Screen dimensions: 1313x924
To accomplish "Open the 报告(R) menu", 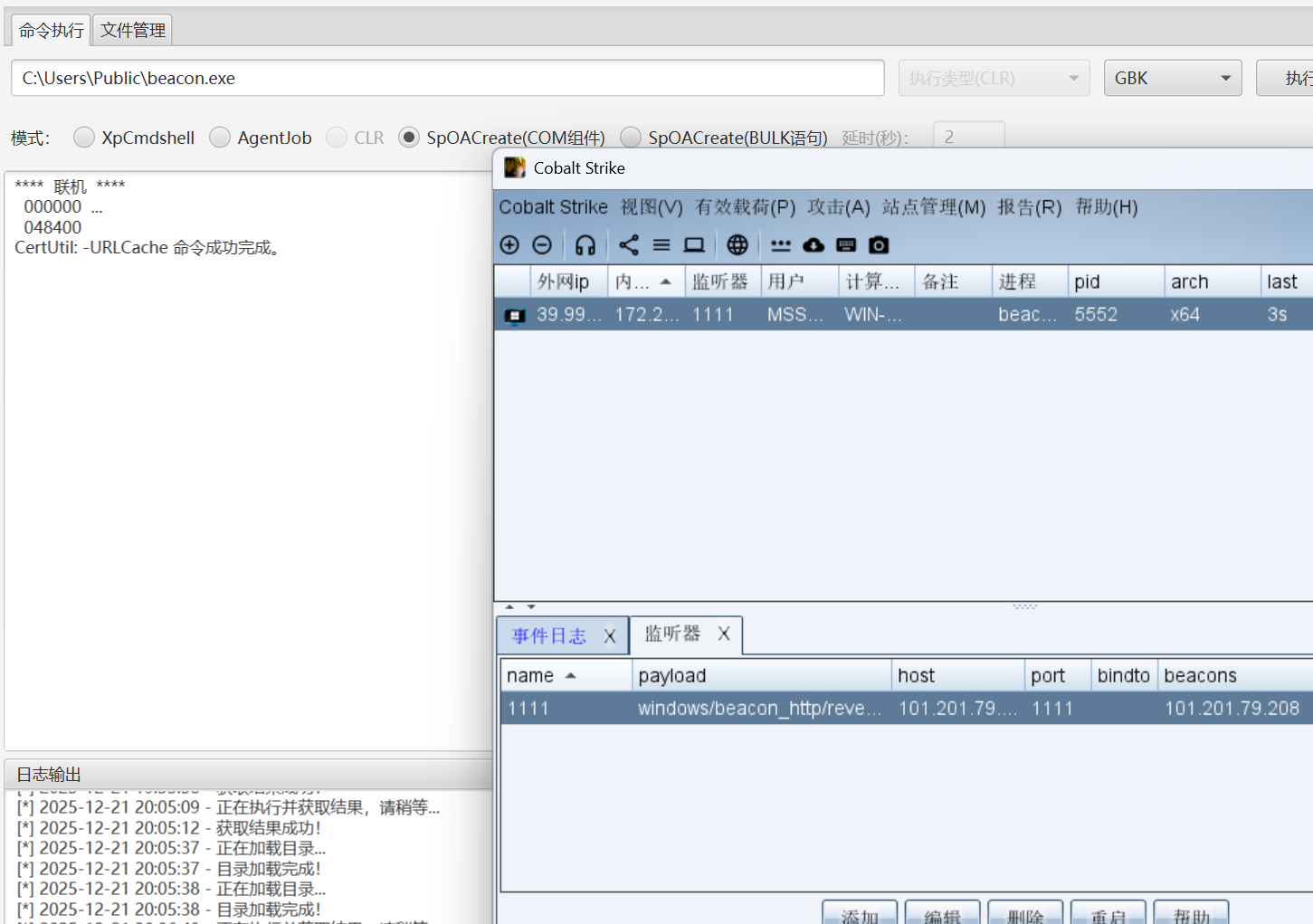I will pyautogui.click(x=1030, y=207).
